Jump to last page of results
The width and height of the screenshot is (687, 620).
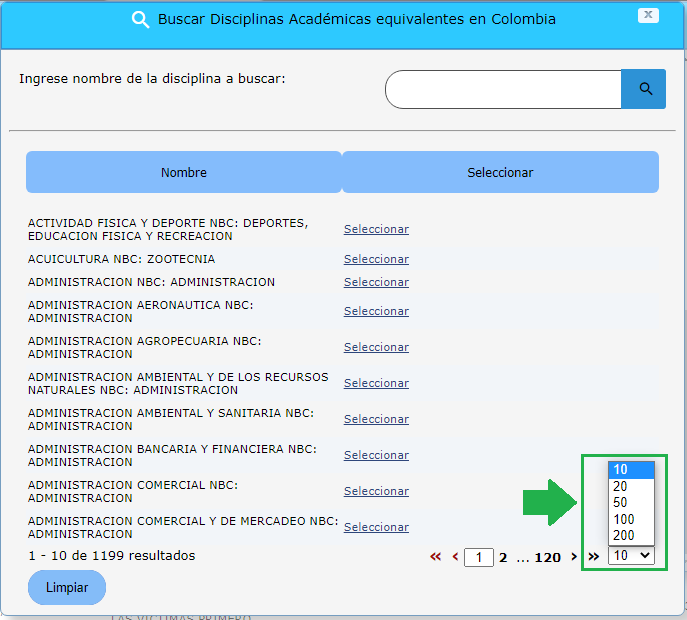[x=593, y=557]
